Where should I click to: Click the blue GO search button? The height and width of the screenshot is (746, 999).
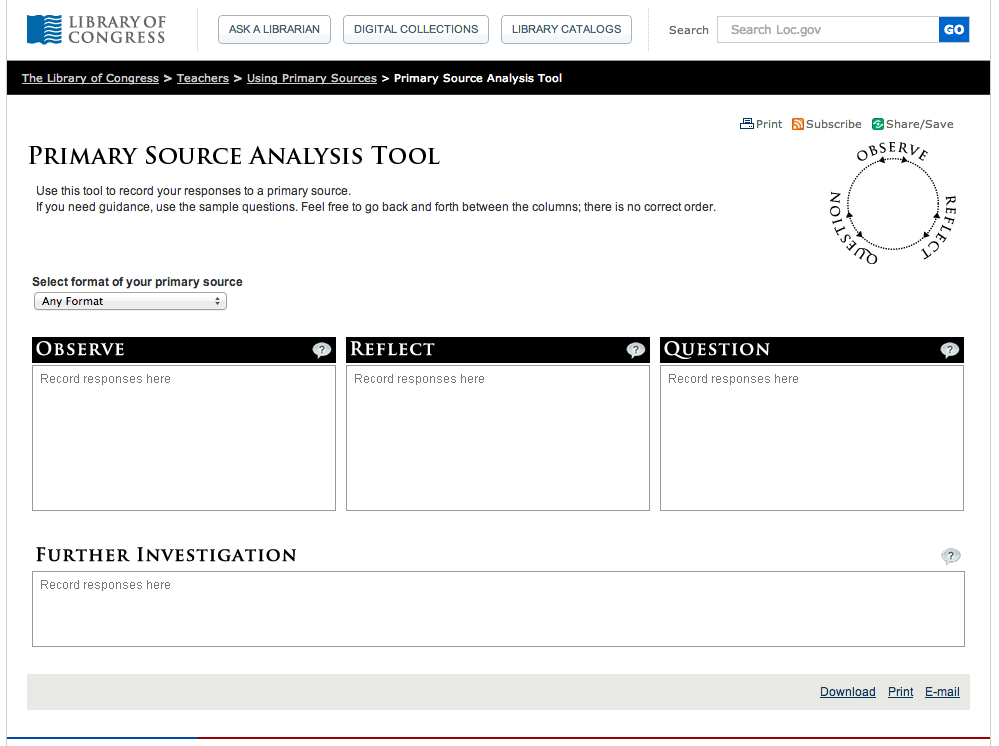point(954,30)
